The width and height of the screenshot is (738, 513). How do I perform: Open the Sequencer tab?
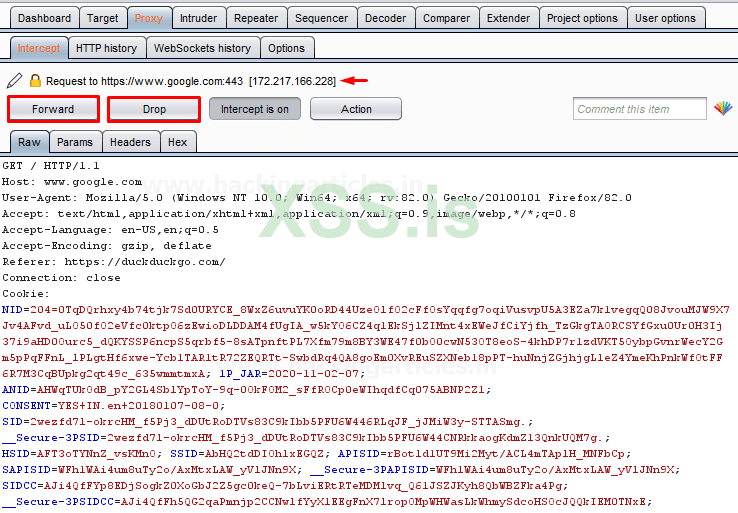[321, 18]
